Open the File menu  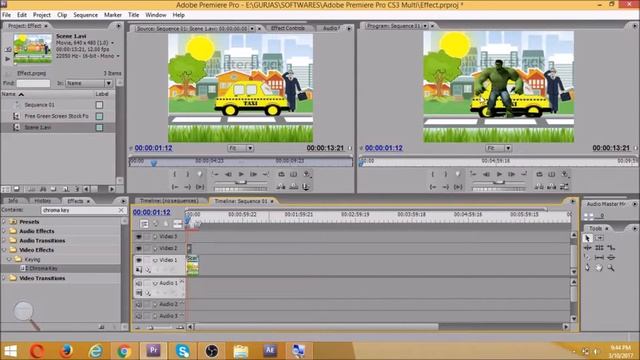tap(7, 15)
